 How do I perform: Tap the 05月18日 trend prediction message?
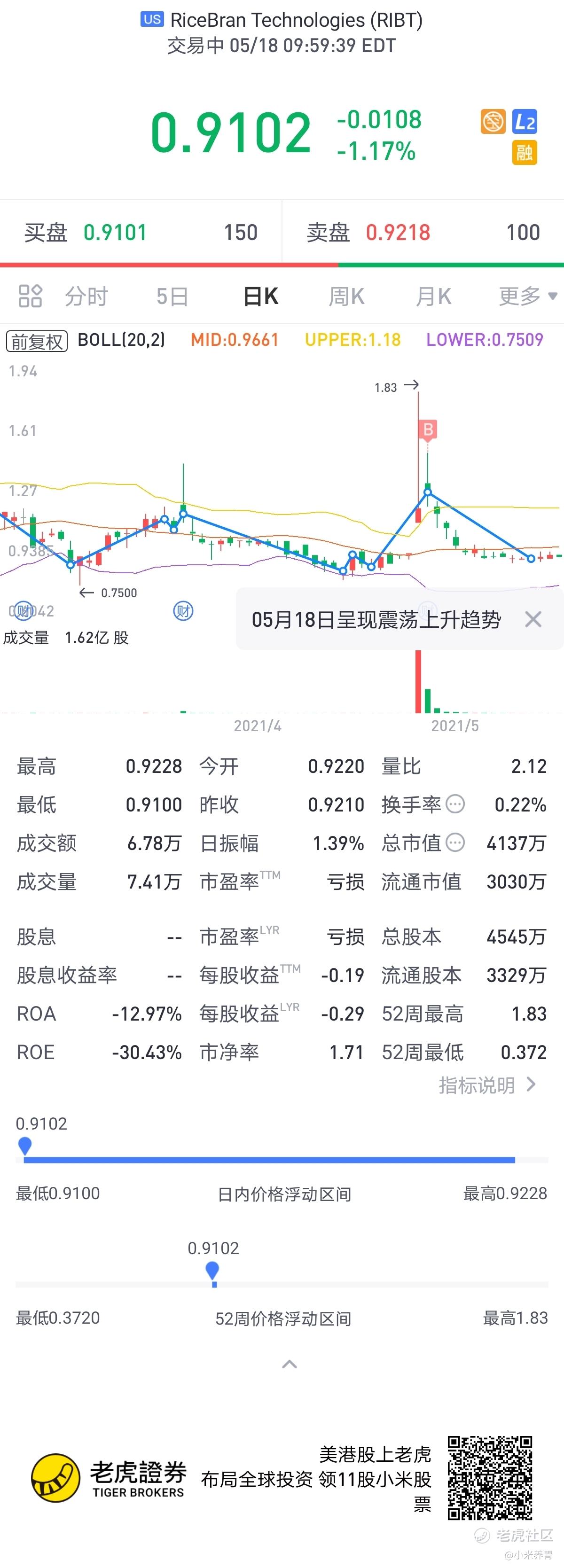coord(376,620)
